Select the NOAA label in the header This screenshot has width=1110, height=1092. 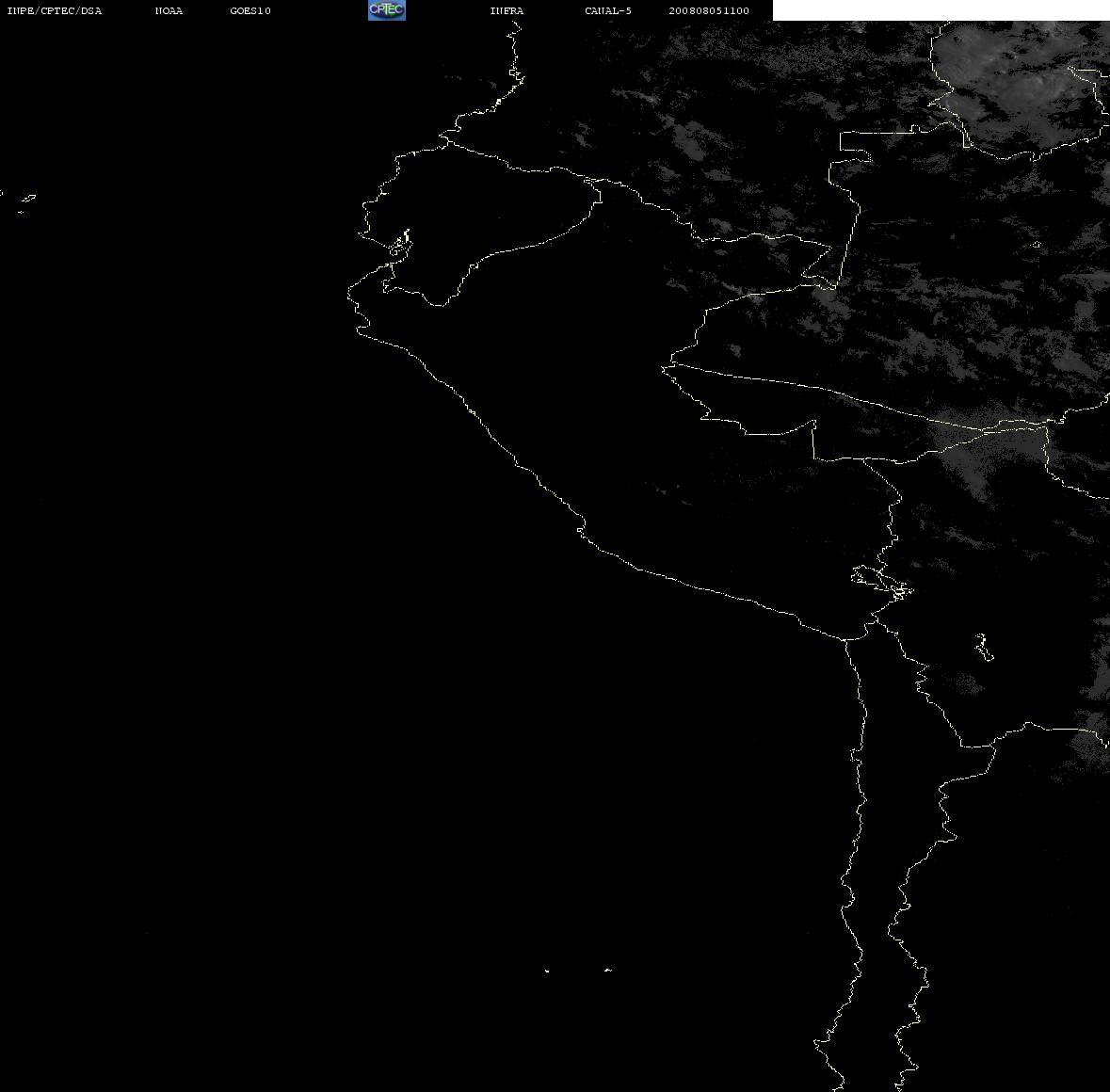(169, 10)
